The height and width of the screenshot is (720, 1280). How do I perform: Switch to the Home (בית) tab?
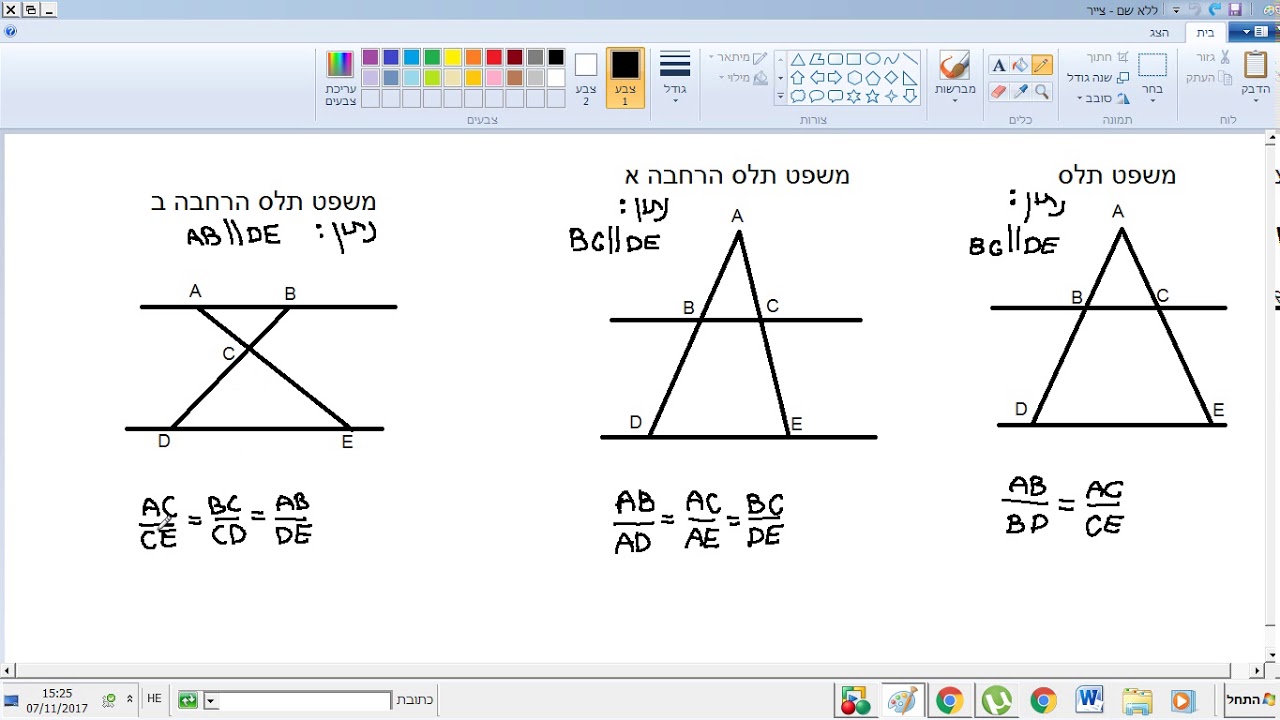(x=1205, y=33)
